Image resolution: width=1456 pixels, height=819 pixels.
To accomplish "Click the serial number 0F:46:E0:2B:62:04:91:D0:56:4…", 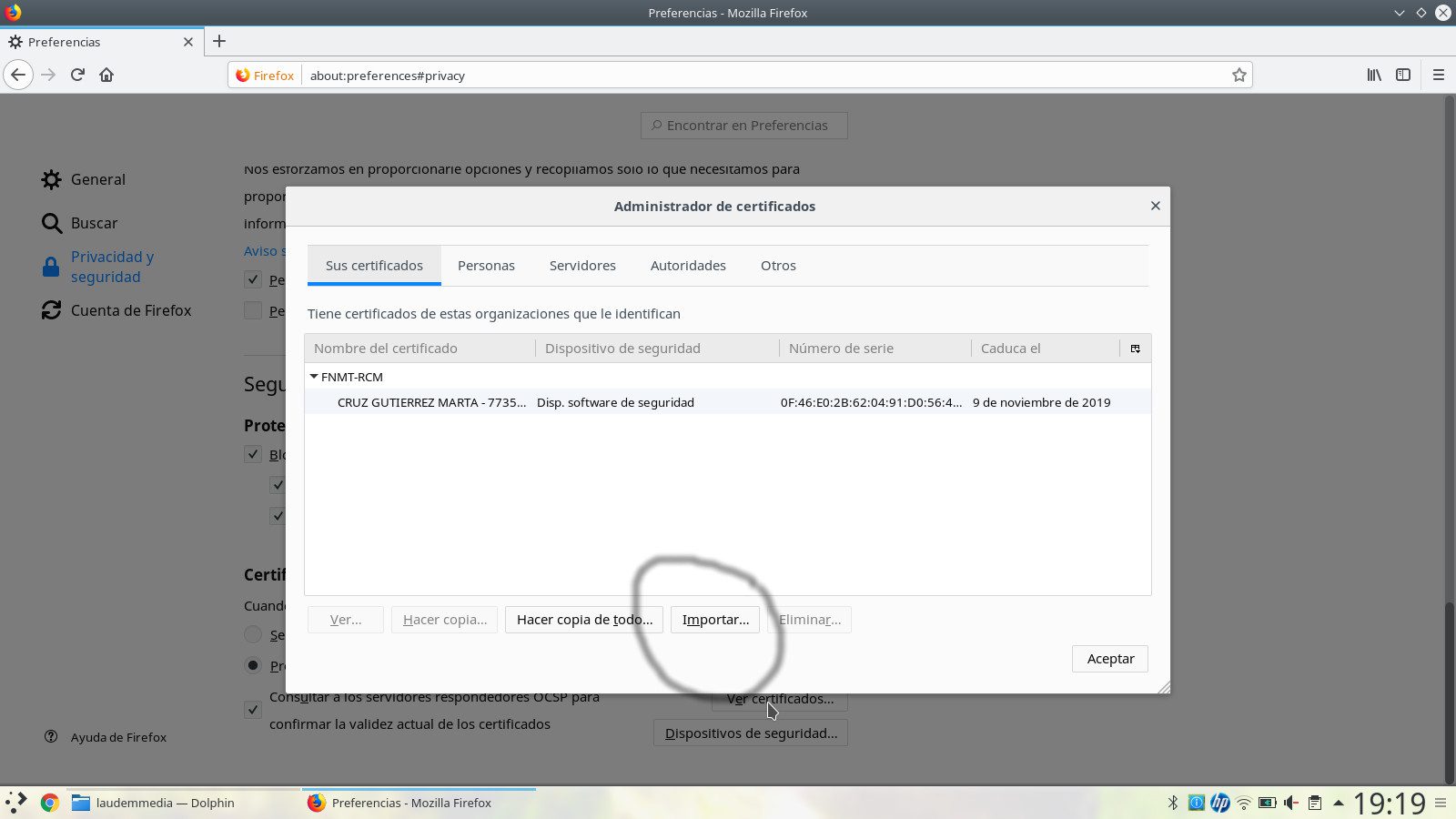I will 871,402.
